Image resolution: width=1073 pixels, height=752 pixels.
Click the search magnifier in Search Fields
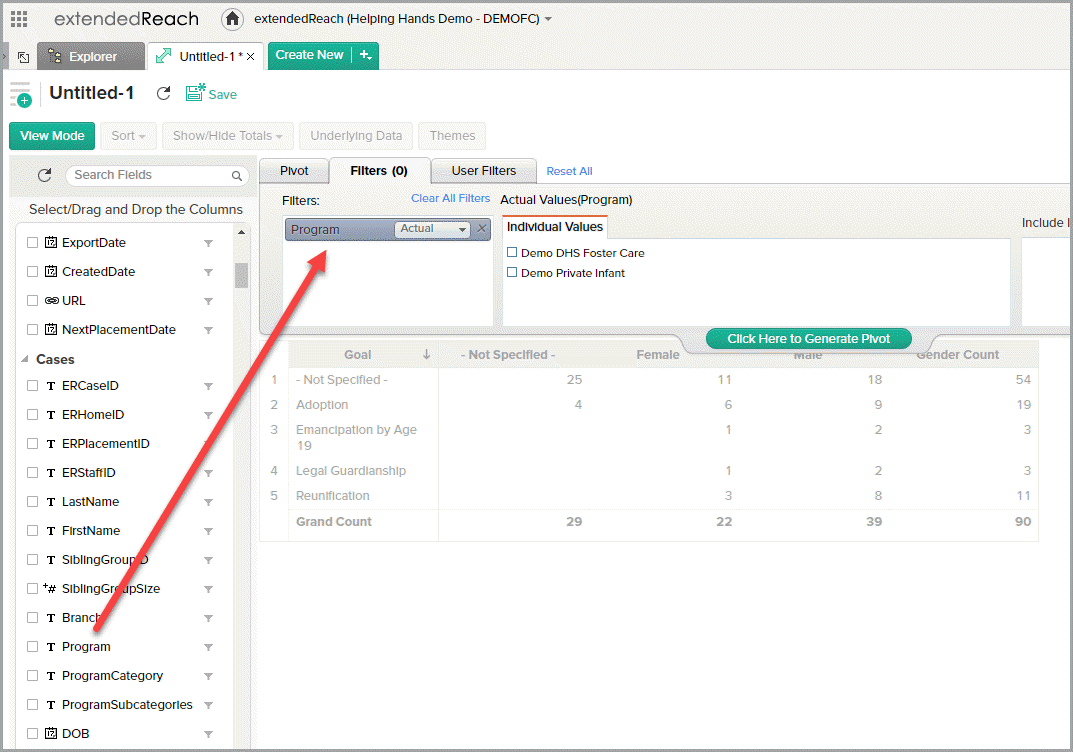pos(237,176)
